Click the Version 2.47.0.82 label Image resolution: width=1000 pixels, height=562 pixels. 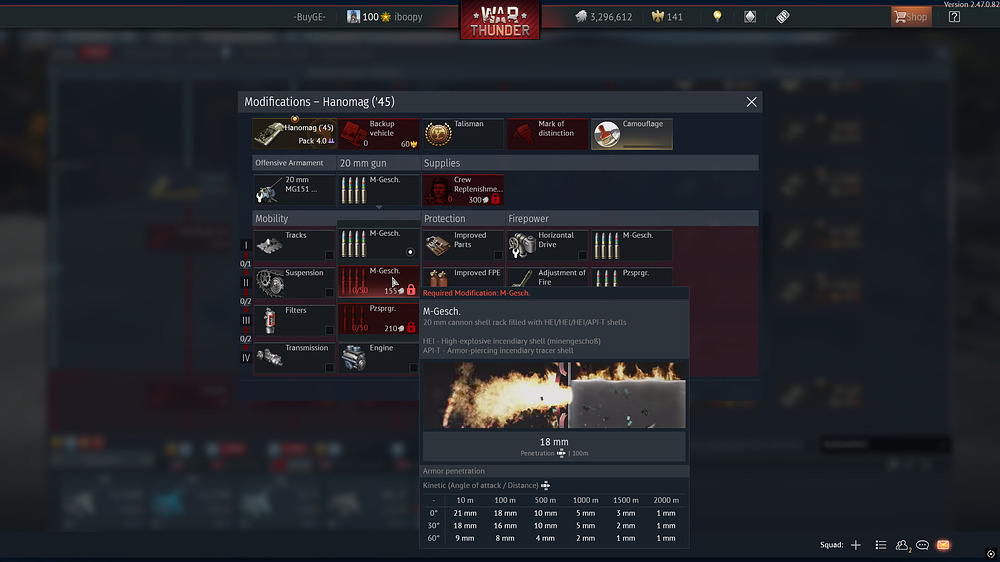[x=971, y=4]
